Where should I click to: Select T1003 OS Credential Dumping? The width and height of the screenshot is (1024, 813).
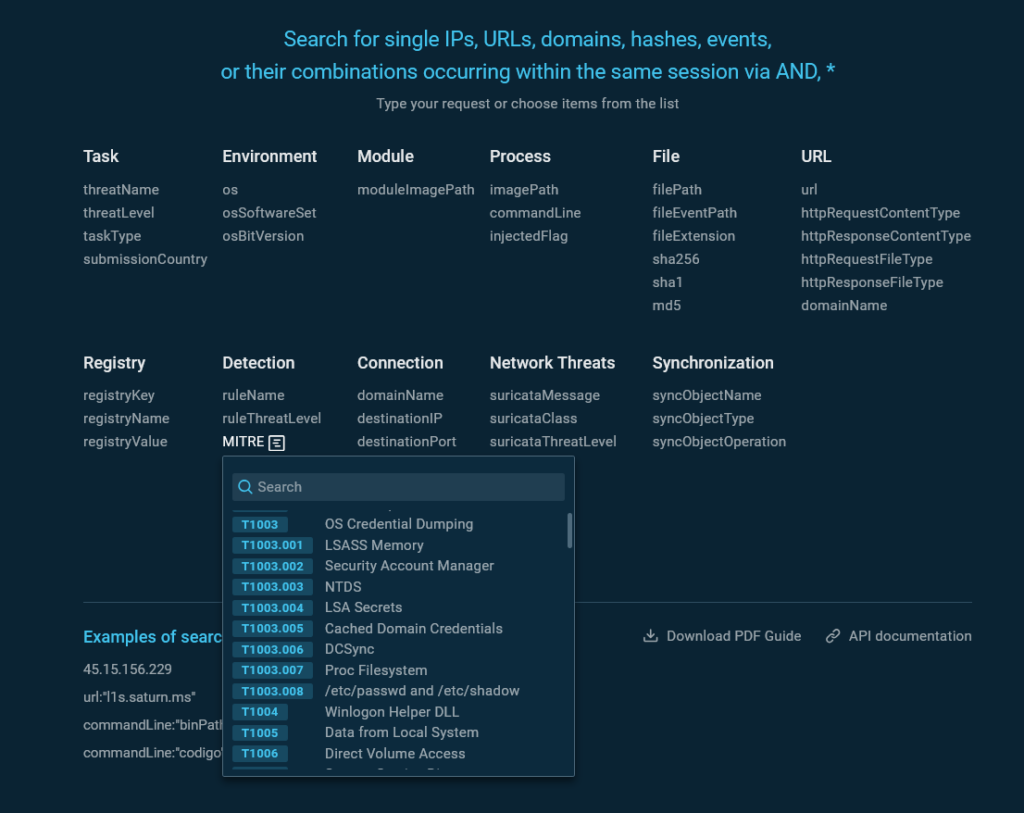398,524
